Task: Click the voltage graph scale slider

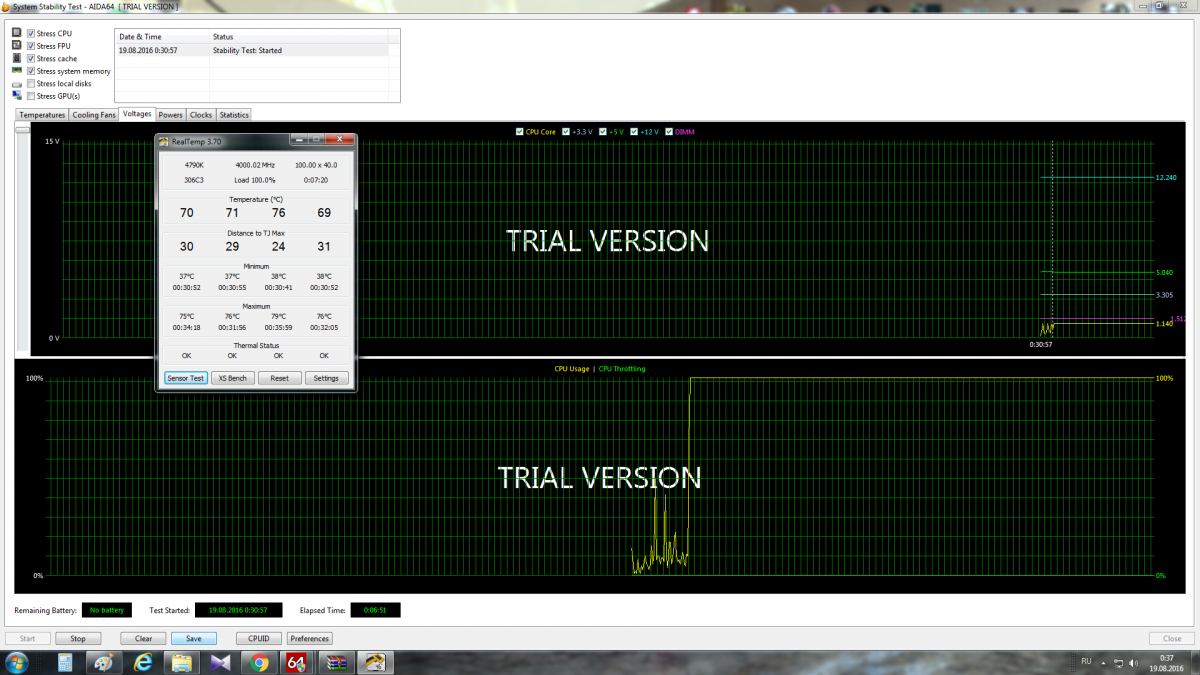Action: 22,128
